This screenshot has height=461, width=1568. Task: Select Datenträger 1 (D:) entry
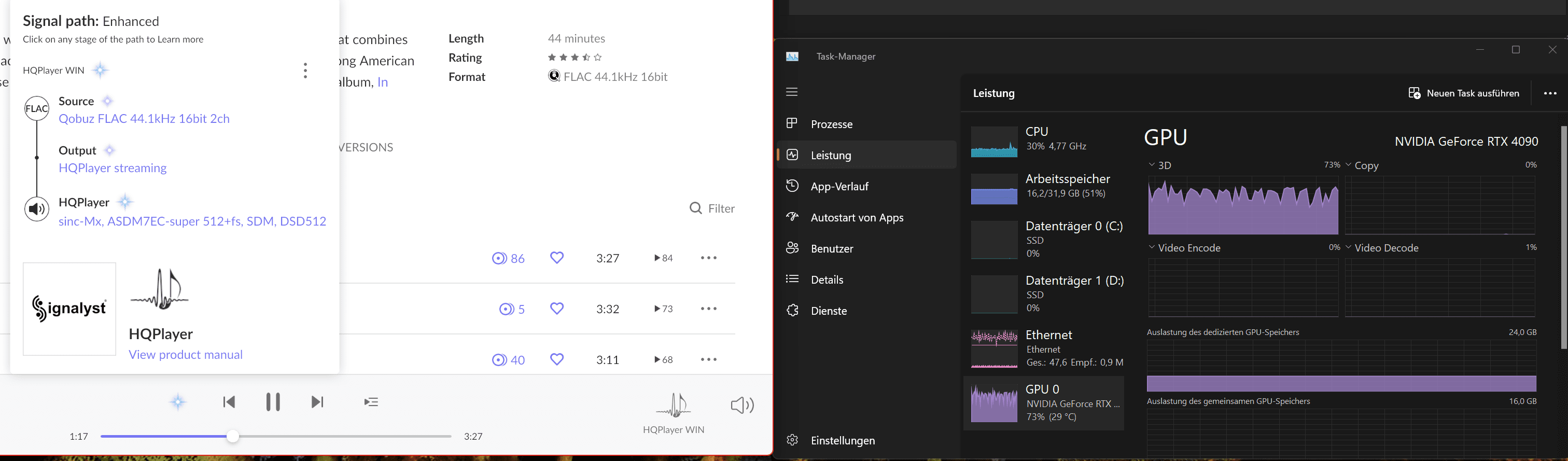(x=1043, y=294)
